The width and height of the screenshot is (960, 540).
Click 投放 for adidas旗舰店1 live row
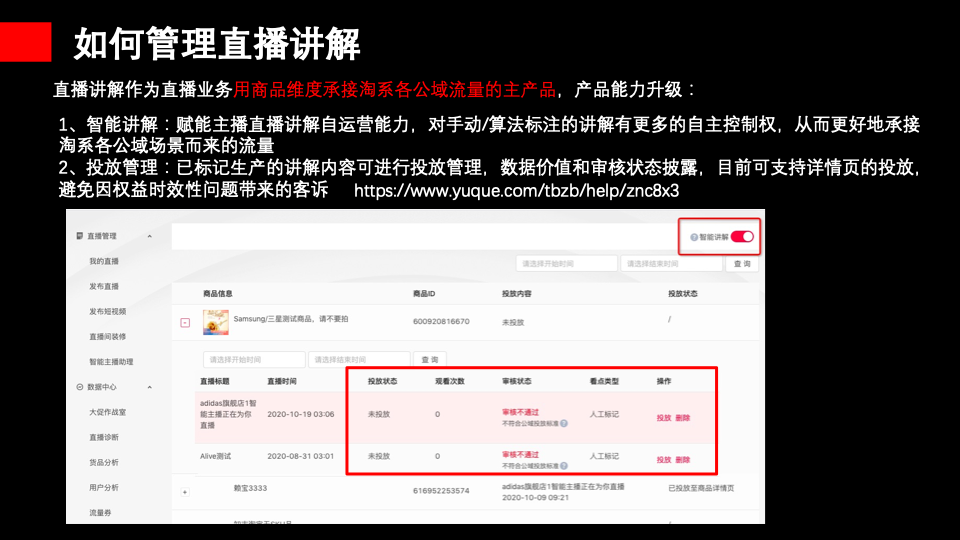tap(664, 418)
